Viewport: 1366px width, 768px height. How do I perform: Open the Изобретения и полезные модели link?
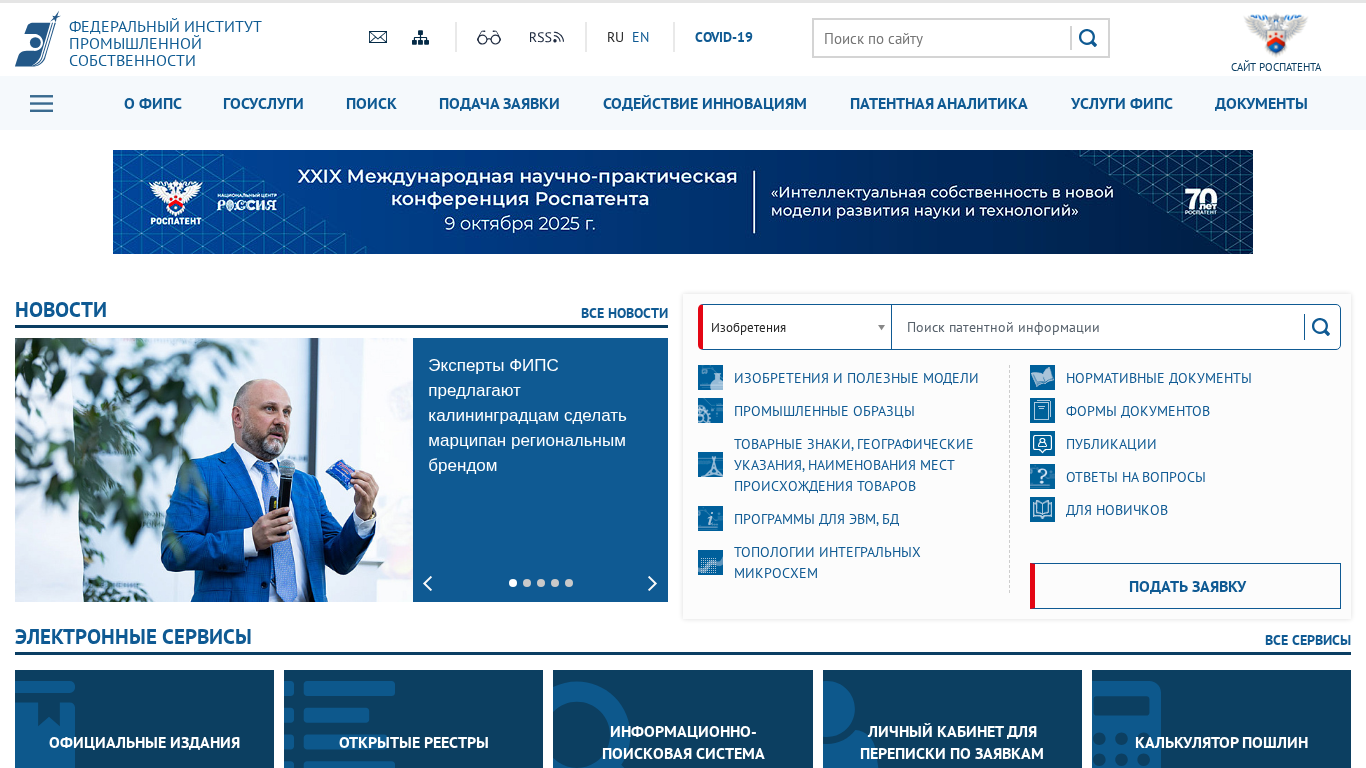(856, 378)
